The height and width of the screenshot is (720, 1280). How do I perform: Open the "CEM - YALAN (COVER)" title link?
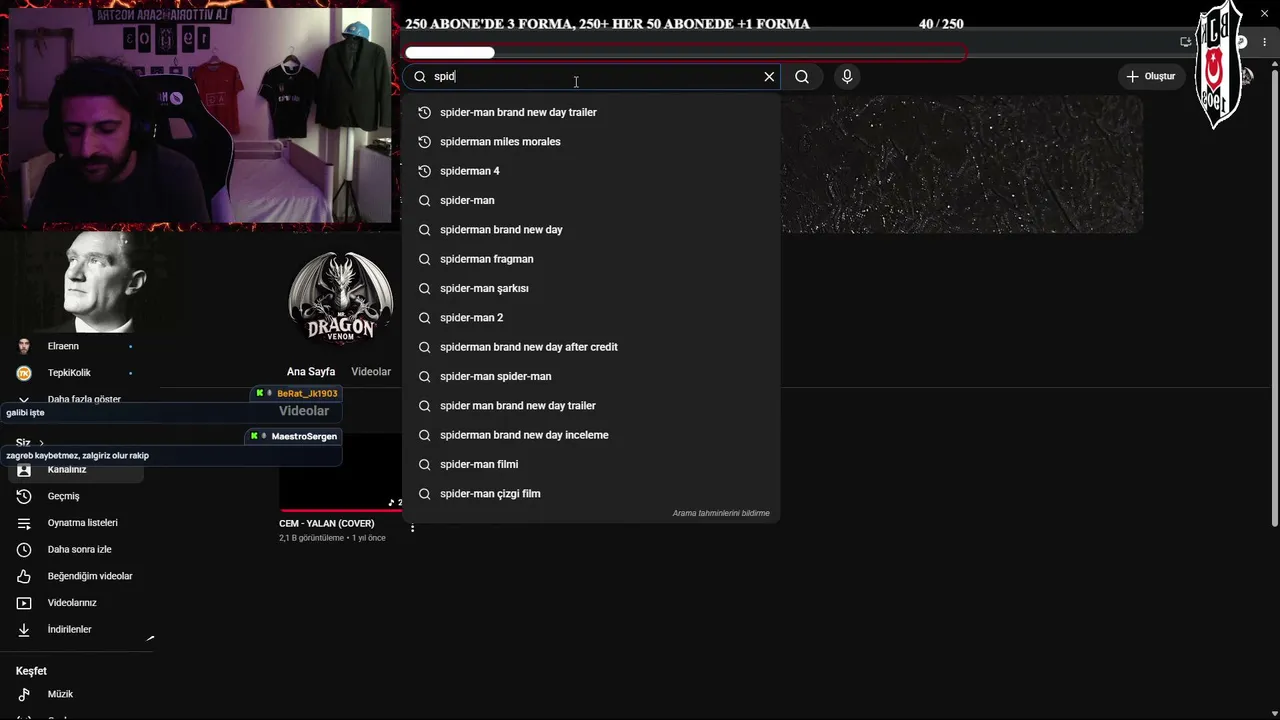[327, 524]
